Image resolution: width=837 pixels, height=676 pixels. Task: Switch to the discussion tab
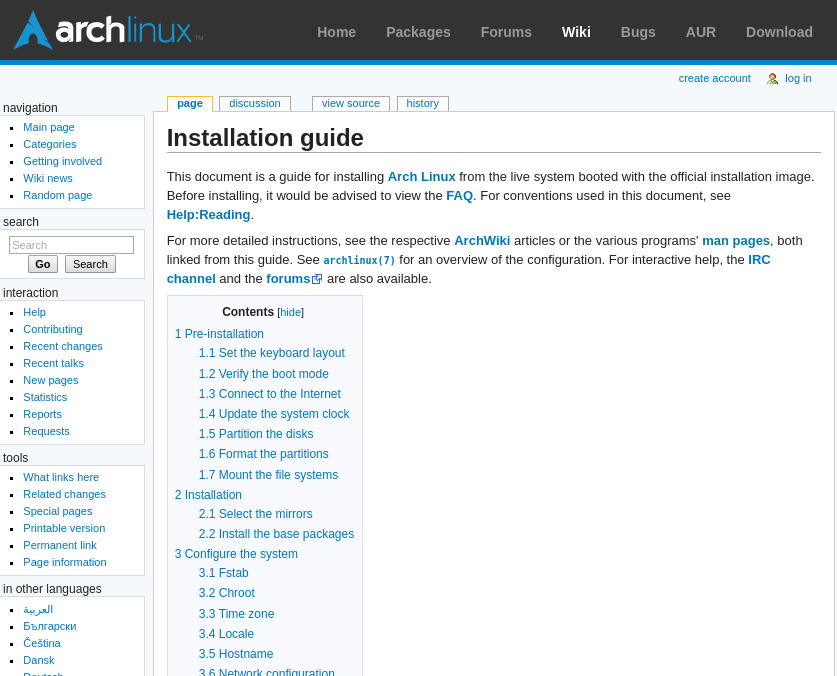click(x=255, y=104)
